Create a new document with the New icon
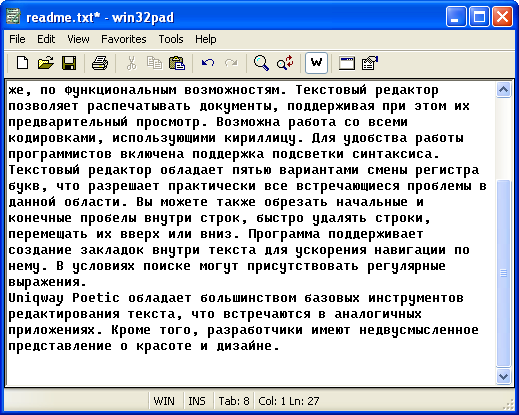This screenshot has height=415, width=519. point(22,63)
